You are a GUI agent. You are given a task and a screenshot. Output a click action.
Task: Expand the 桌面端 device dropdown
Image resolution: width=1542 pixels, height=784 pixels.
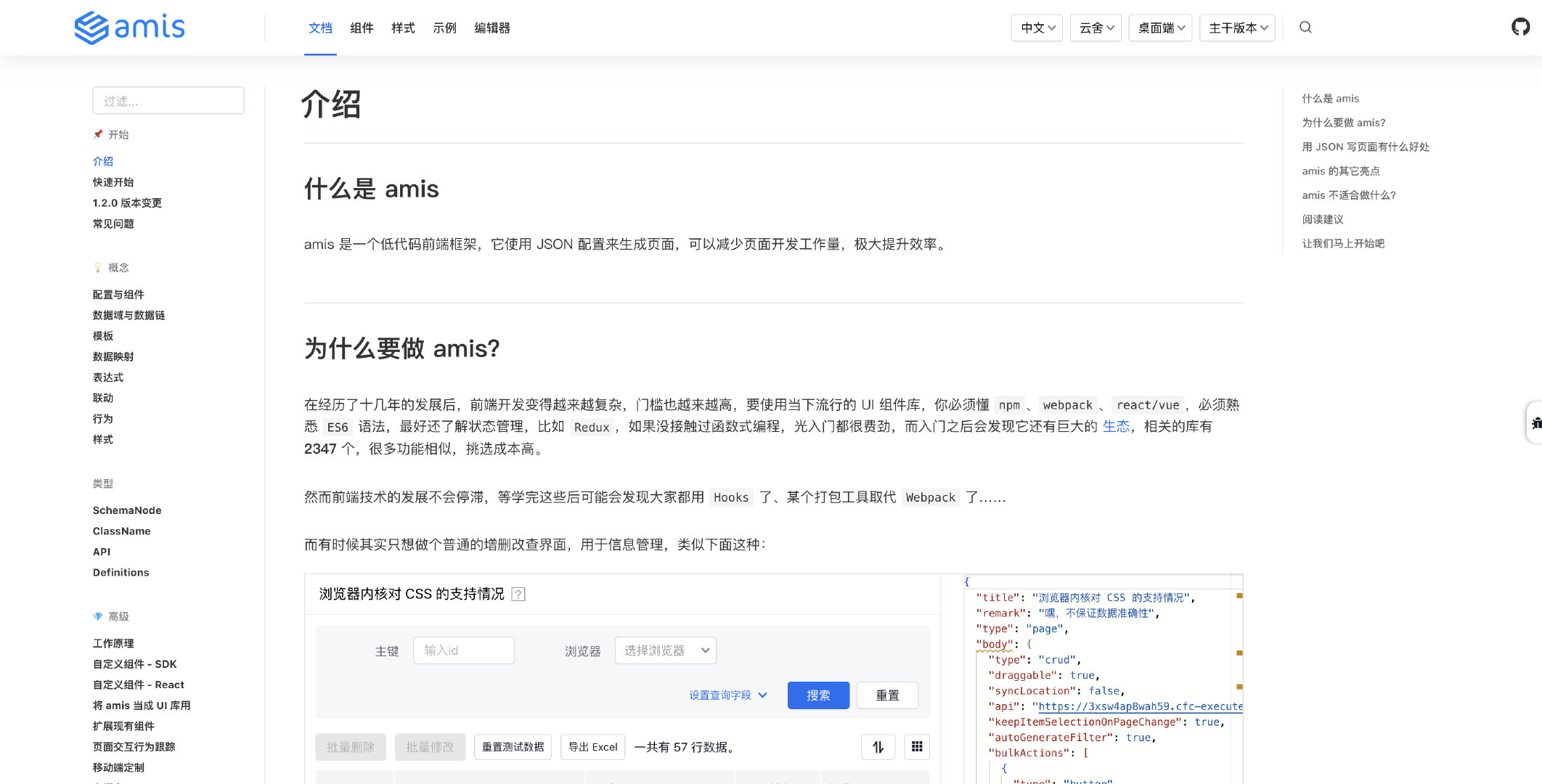(x=1160, y=28)
